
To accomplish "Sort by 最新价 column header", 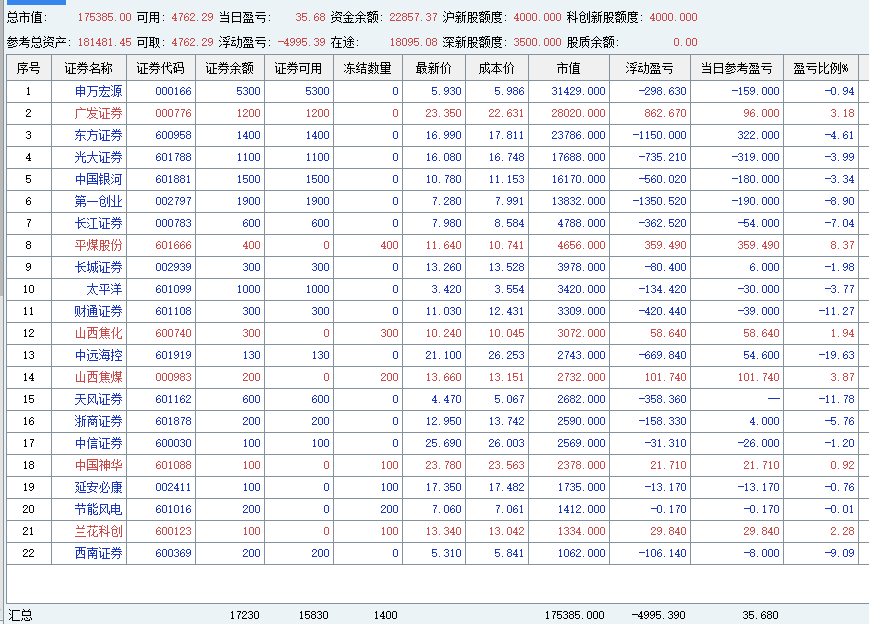I will pyautogui.click(x=434, y=69).
